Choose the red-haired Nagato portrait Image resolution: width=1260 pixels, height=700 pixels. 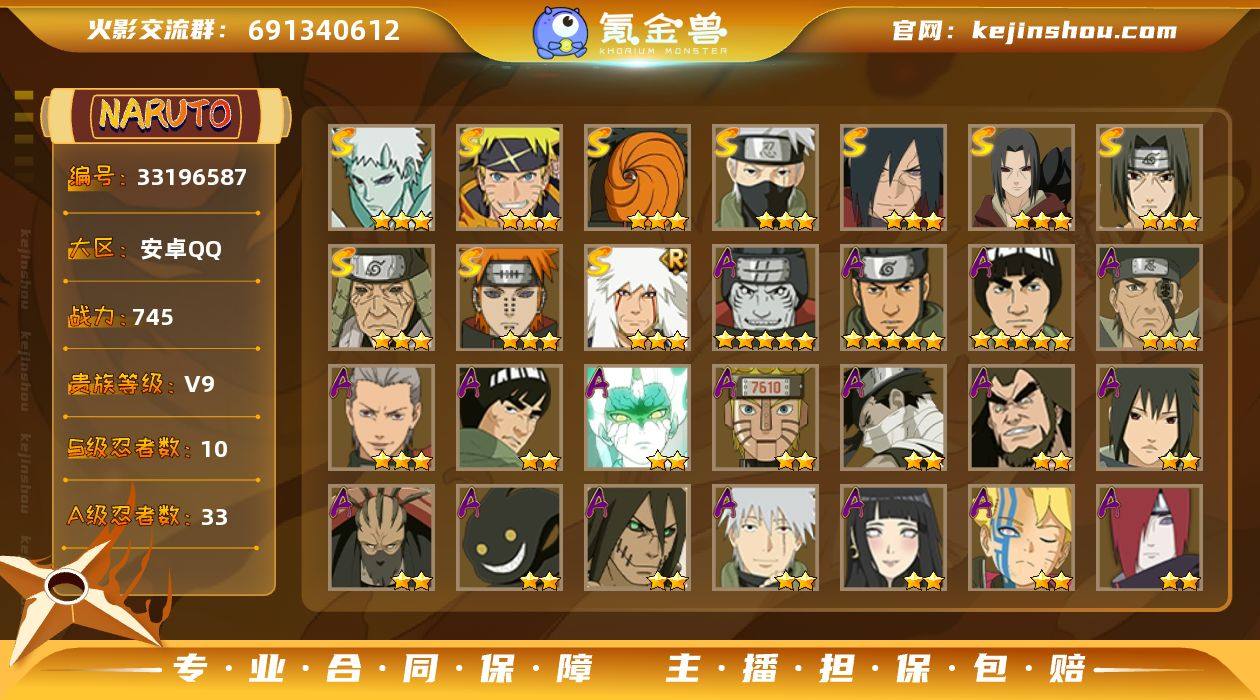1150,537
